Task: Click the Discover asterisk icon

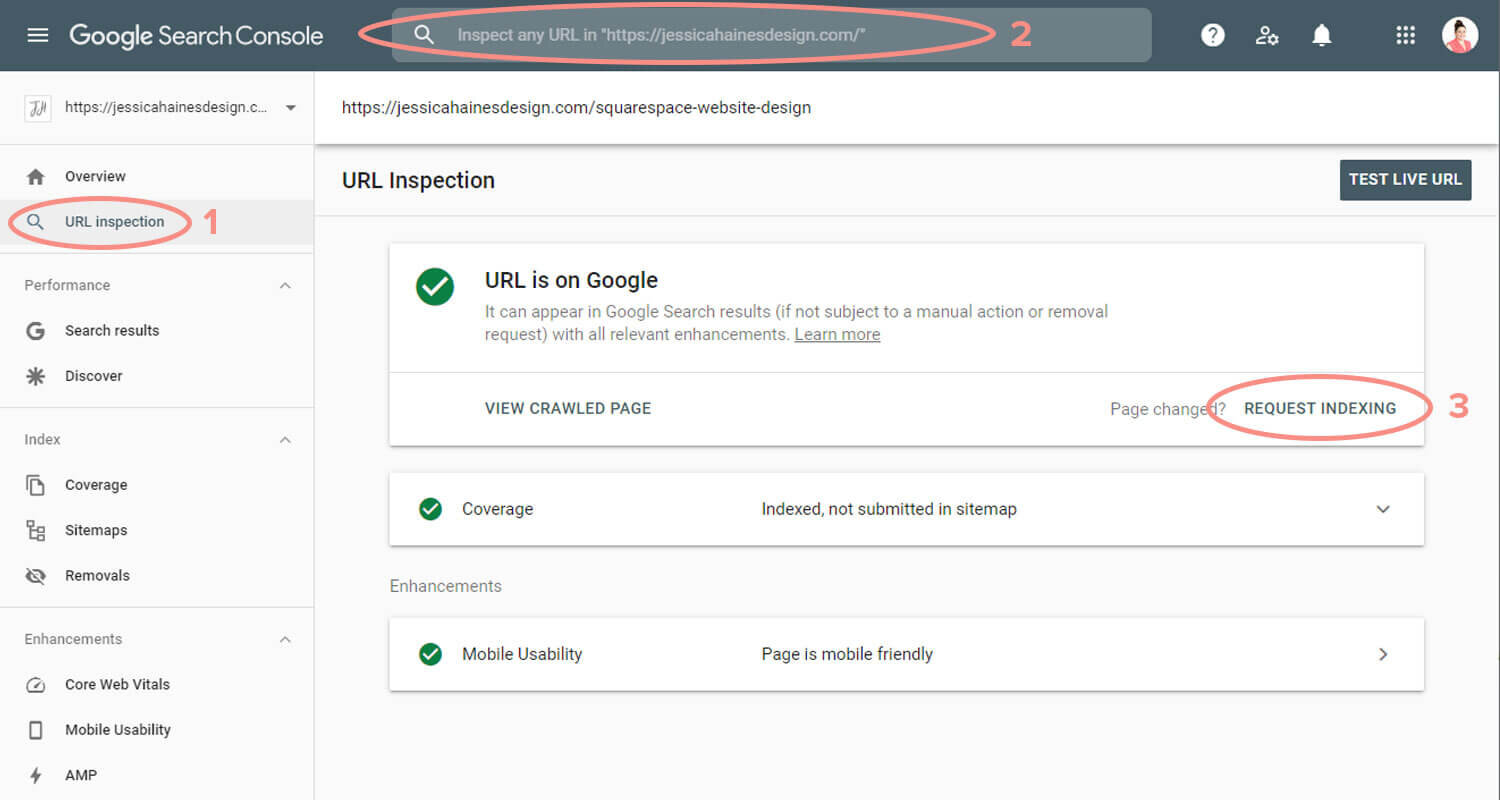Action: (36, 376)
